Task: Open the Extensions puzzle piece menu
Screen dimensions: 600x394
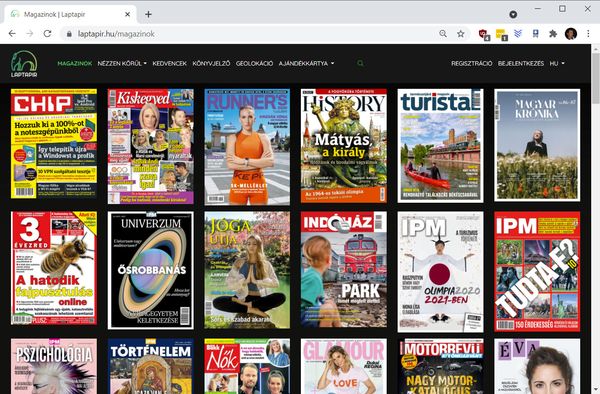Action: (553, 34)
